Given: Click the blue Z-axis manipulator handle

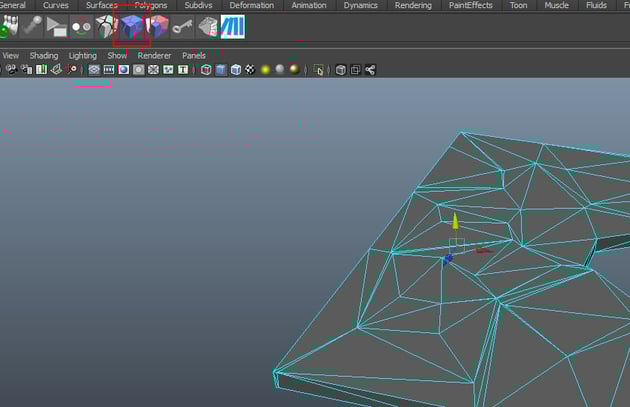Looking at the screenshot, I should 448,258.
